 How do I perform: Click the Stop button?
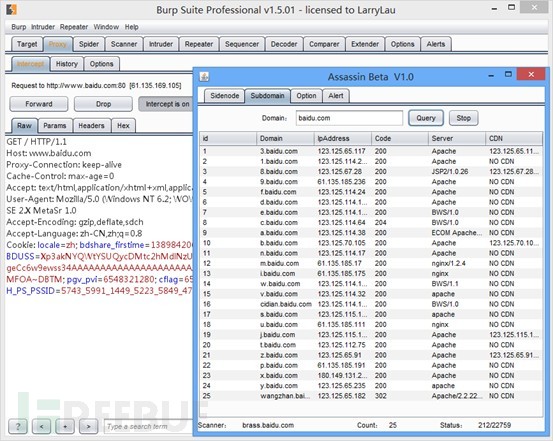click(463, 118)
